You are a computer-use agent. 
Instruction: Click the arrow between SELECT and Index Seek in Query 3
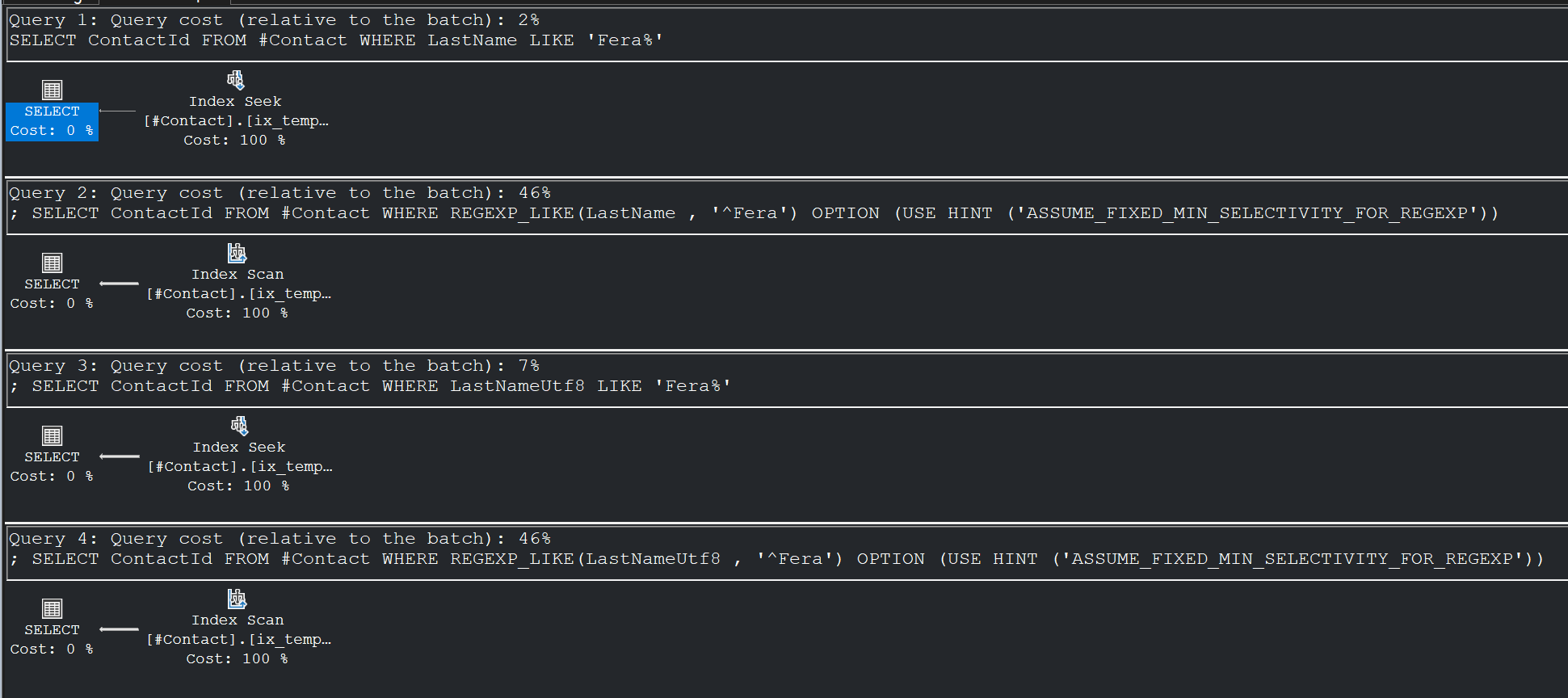[x=120, y=456]
